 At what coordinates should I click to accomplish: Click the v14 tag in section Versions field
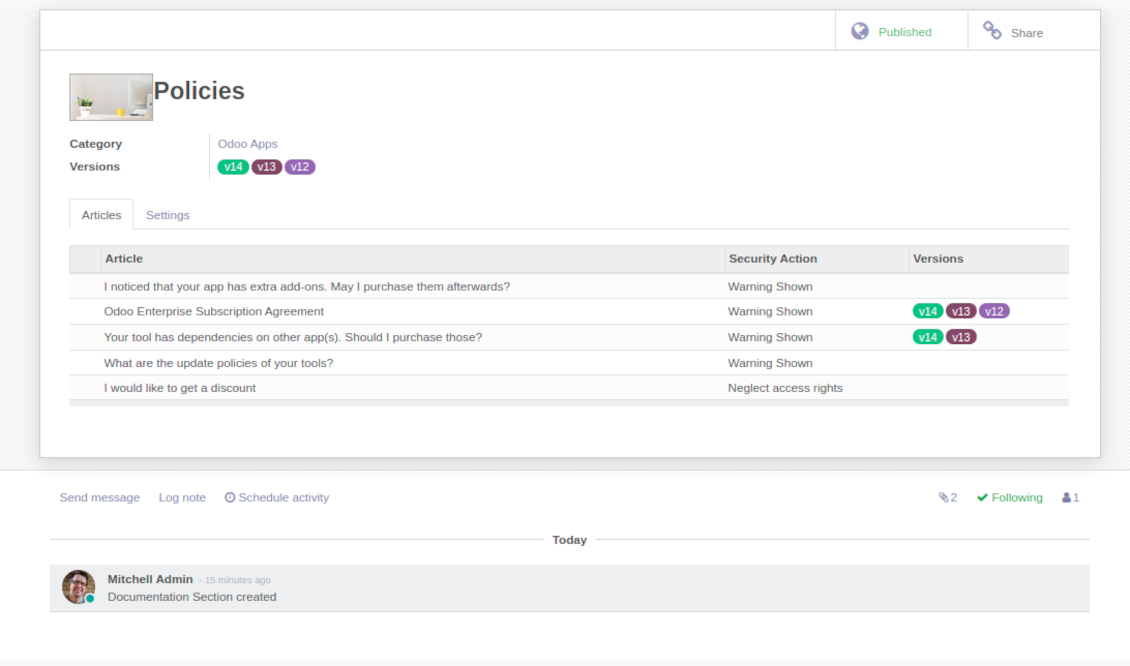click(x=233, y=166)
